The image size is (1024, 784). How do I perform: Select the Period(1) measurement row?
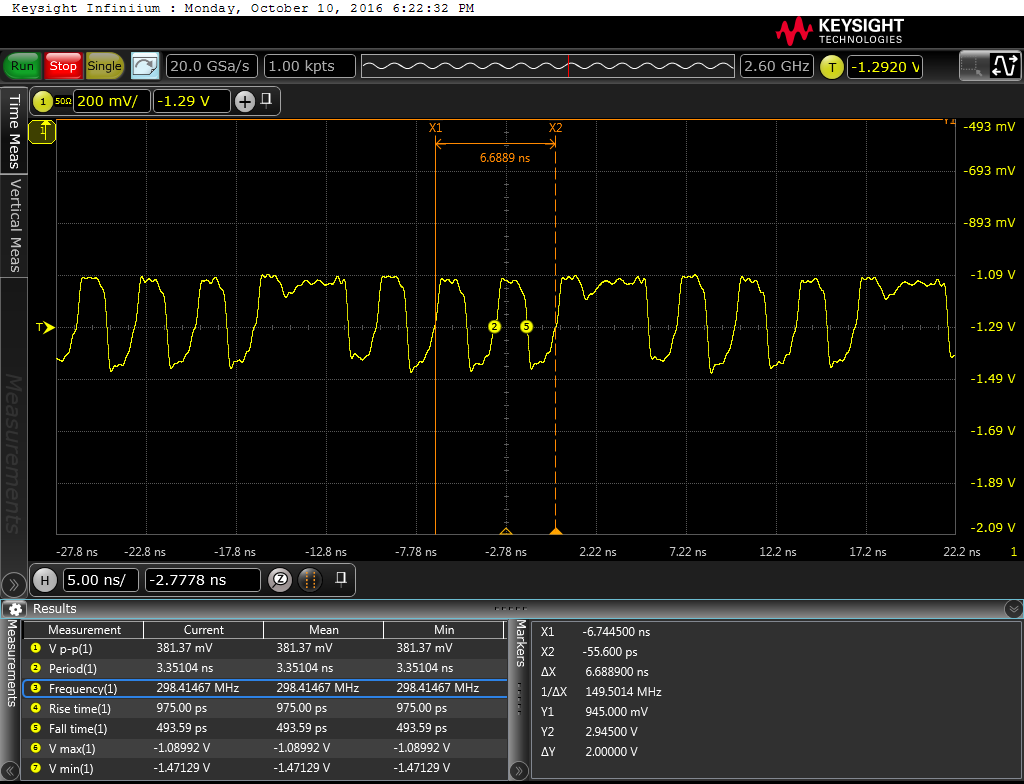click(265, 668)
